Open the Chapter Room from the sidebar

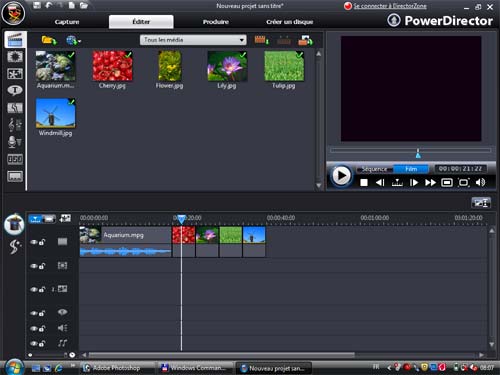click(x=15, y=159)
